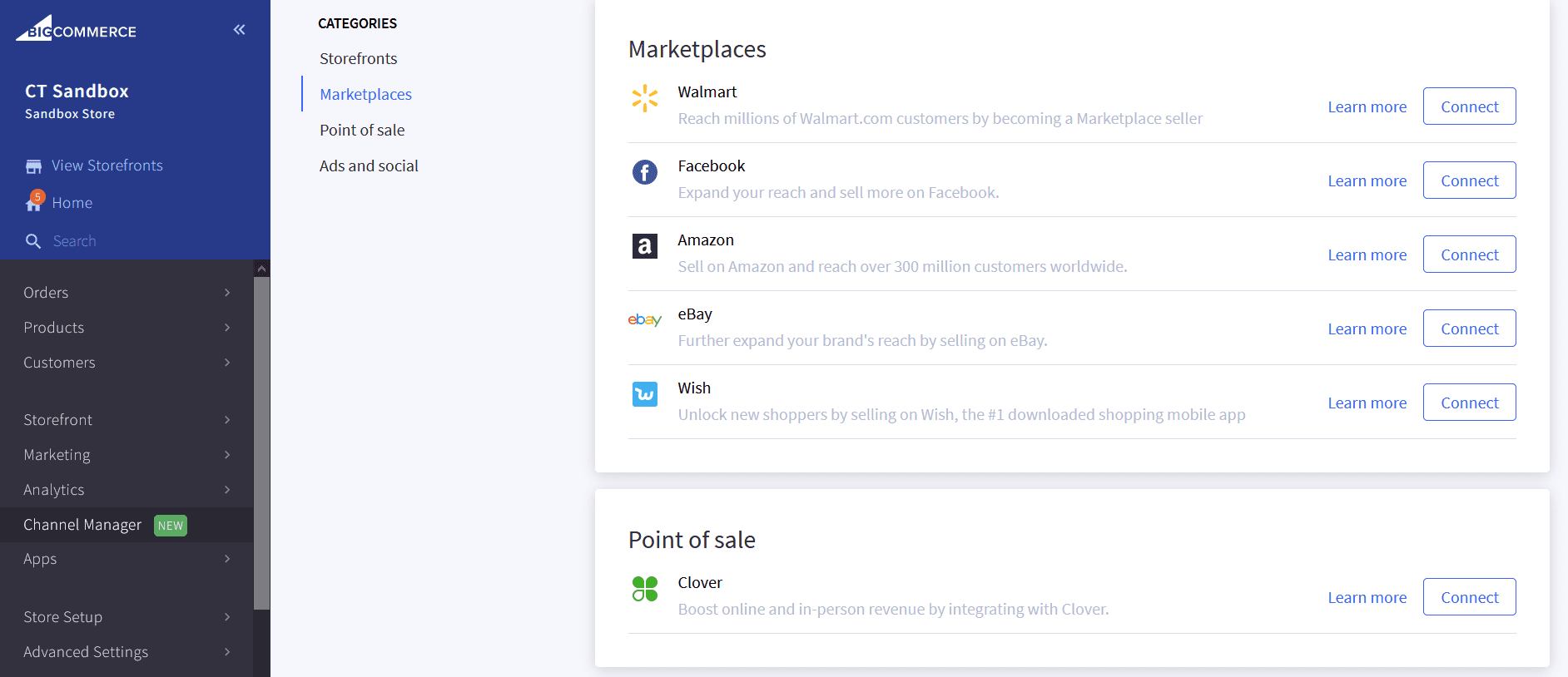
Task: Click the Walmart spark icon
Action: [645, 98]
